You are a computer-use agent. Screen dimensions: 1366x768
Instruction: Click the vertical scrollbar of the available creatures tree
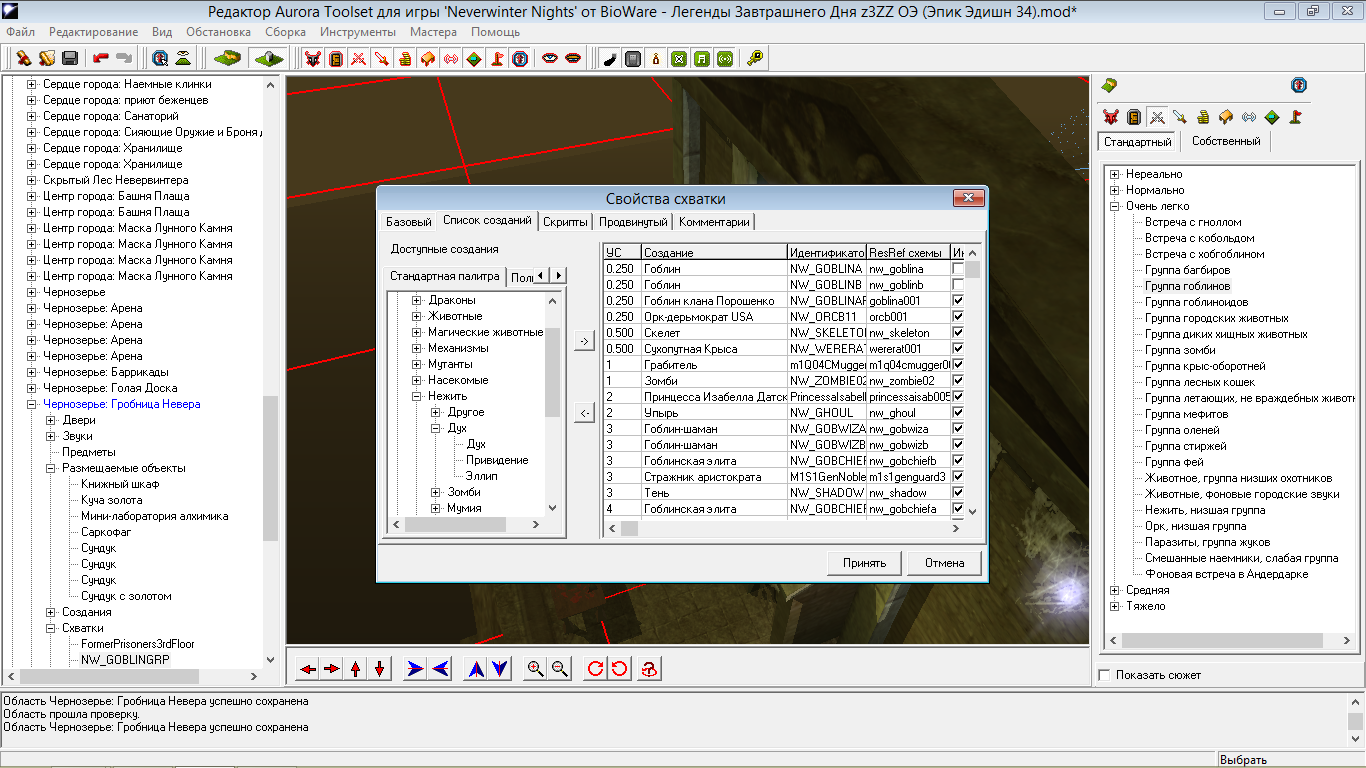[x=553, y=403]
